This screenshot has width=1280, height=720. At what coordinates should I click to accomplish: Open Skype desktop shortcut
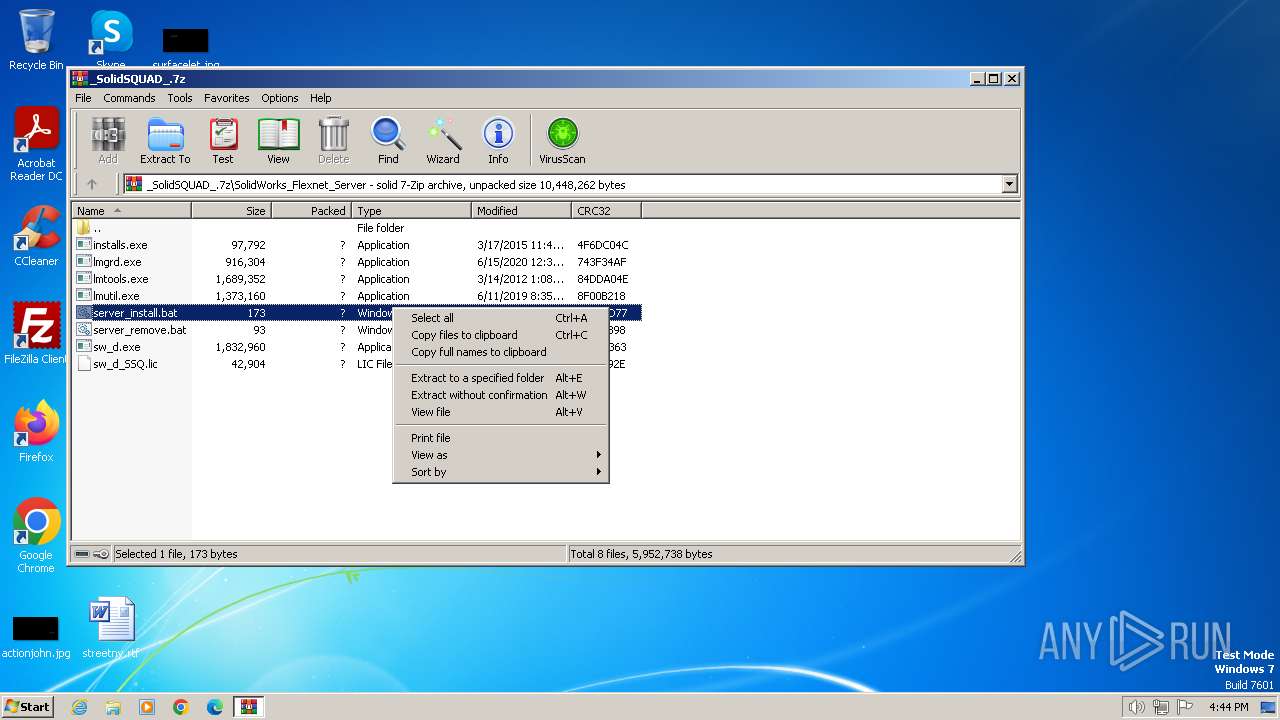[x=110, y=40]
